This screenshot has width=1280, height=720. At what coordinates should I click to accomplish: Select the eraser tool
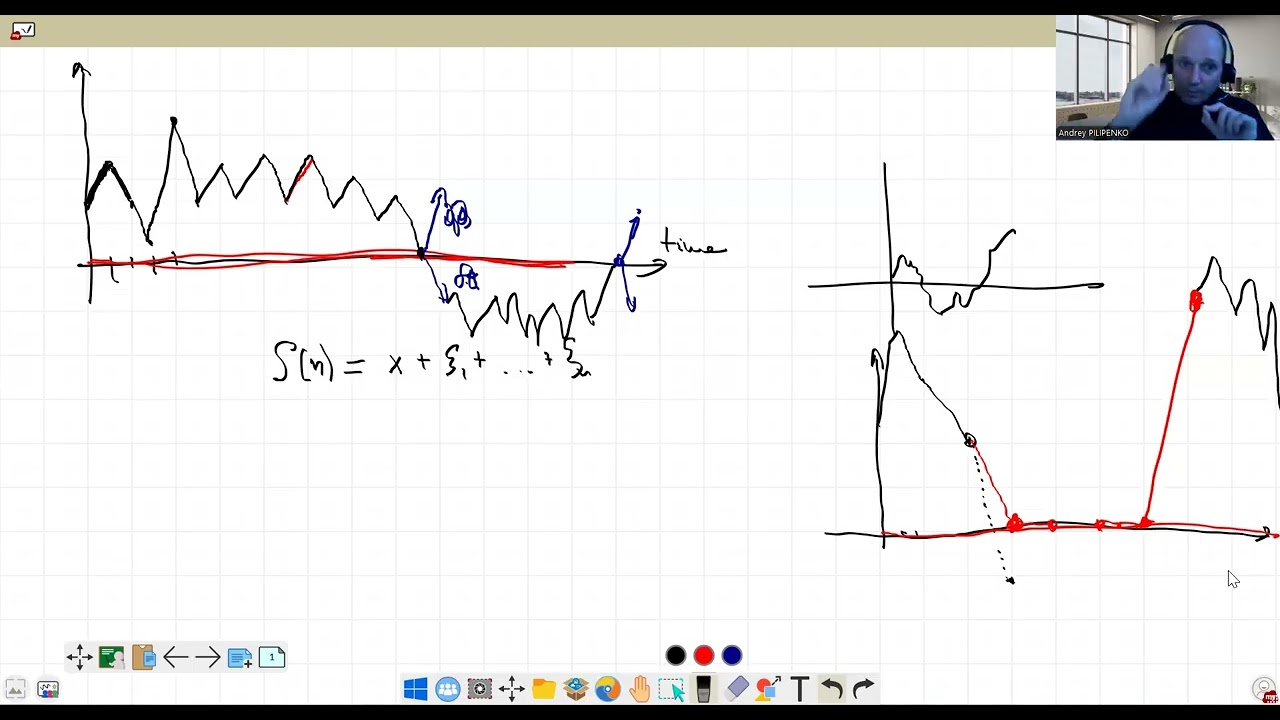(736, 689)
